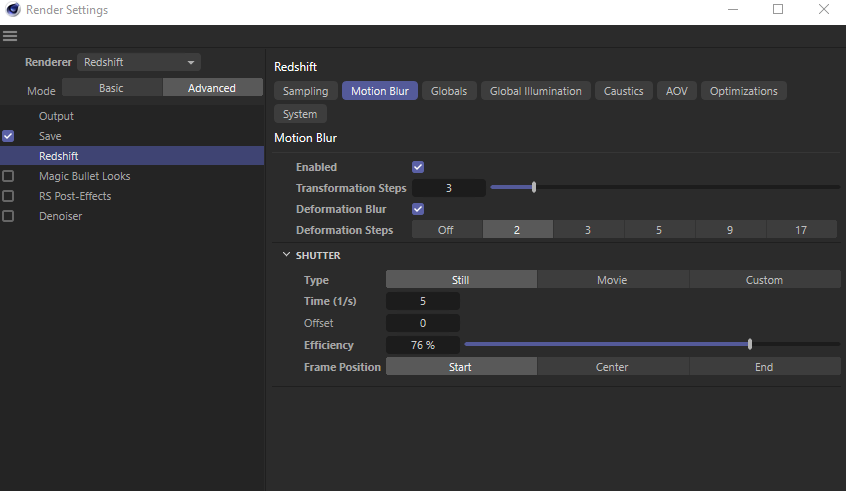Set shutter Type to Movie
846x491 pixels.
612,280
